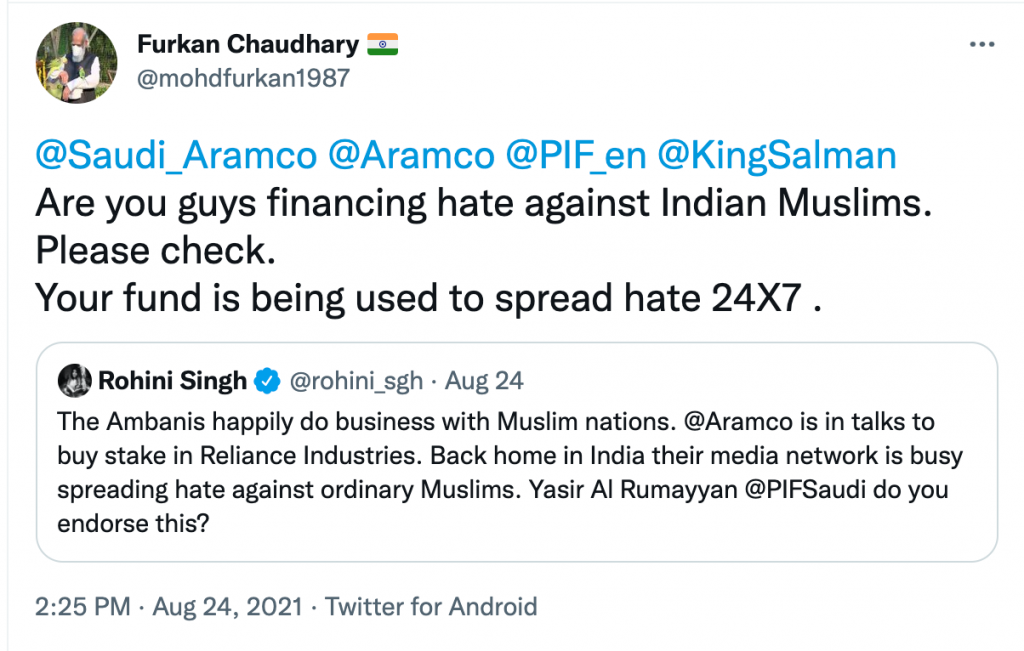The width and height of the screenshot is (1024, 651).
Task: Open the @Saudi_Aramco mention
Action: [x=177, y=156]
